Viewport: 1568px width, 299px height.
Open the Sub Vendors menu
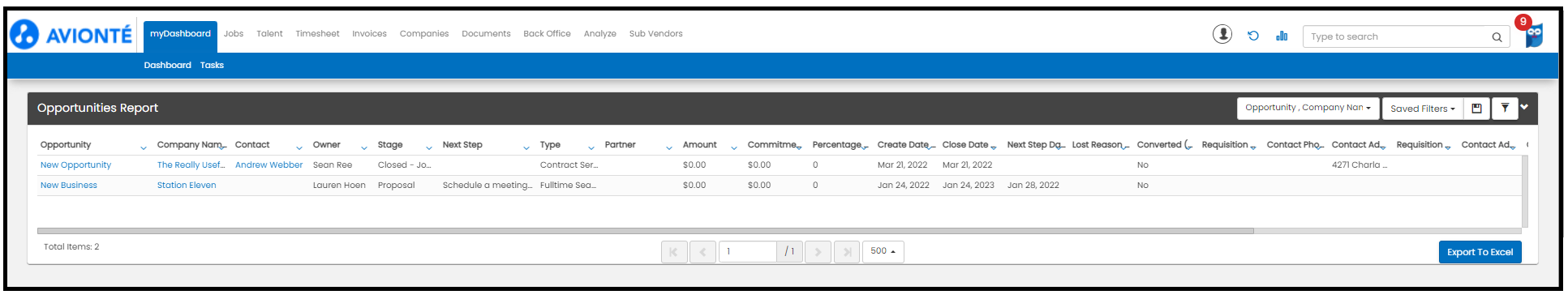[x=656, y=34]
